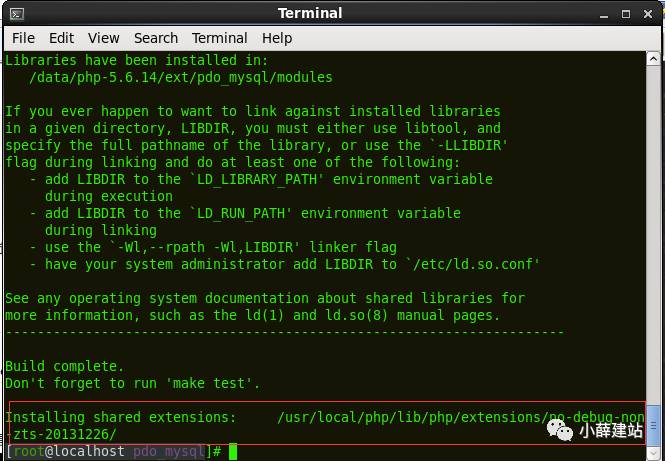Click the '/etc/ld.so.conf' line
This screenshot has height=461, width=665.
(285, 265)
